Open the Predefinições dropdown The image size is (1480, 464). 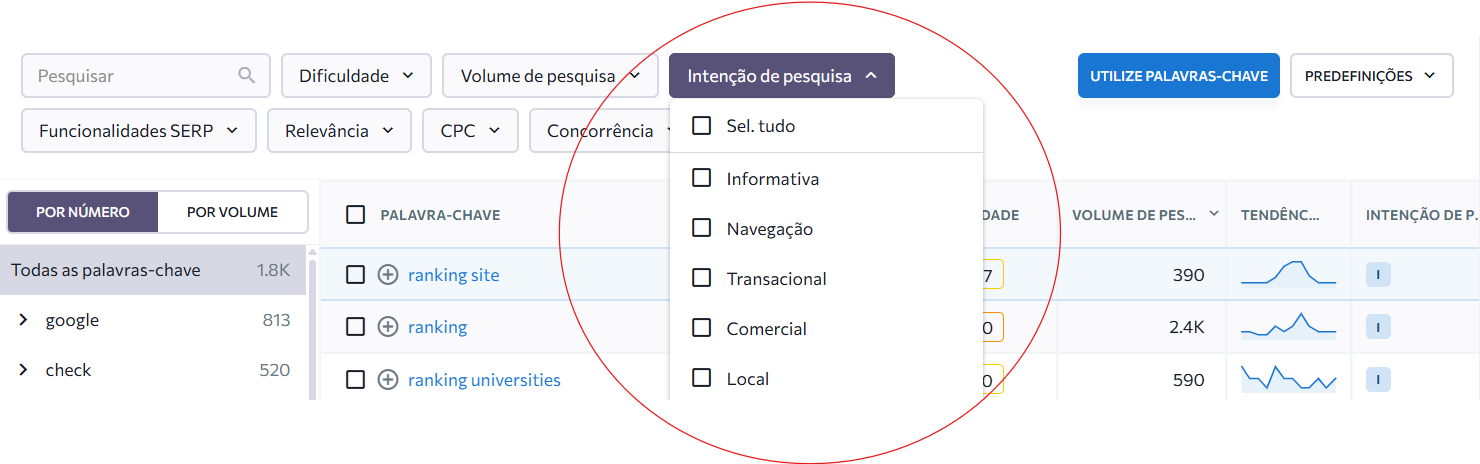tap(1370, 76)
